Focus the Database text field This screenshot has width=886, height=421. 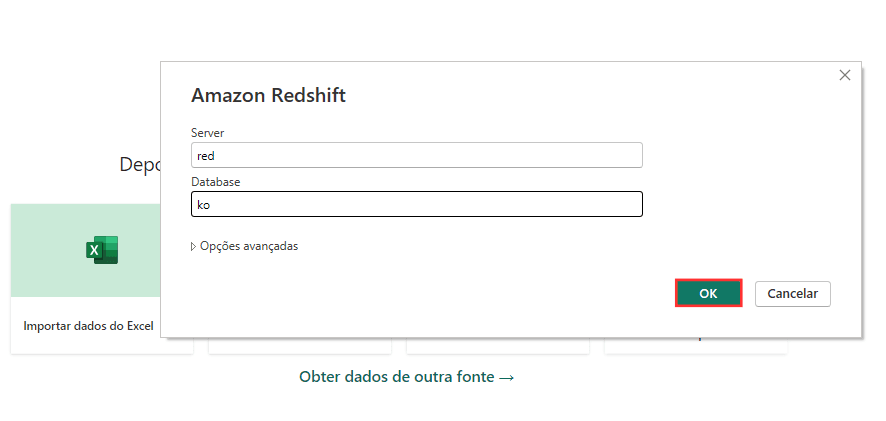point(416,204)
